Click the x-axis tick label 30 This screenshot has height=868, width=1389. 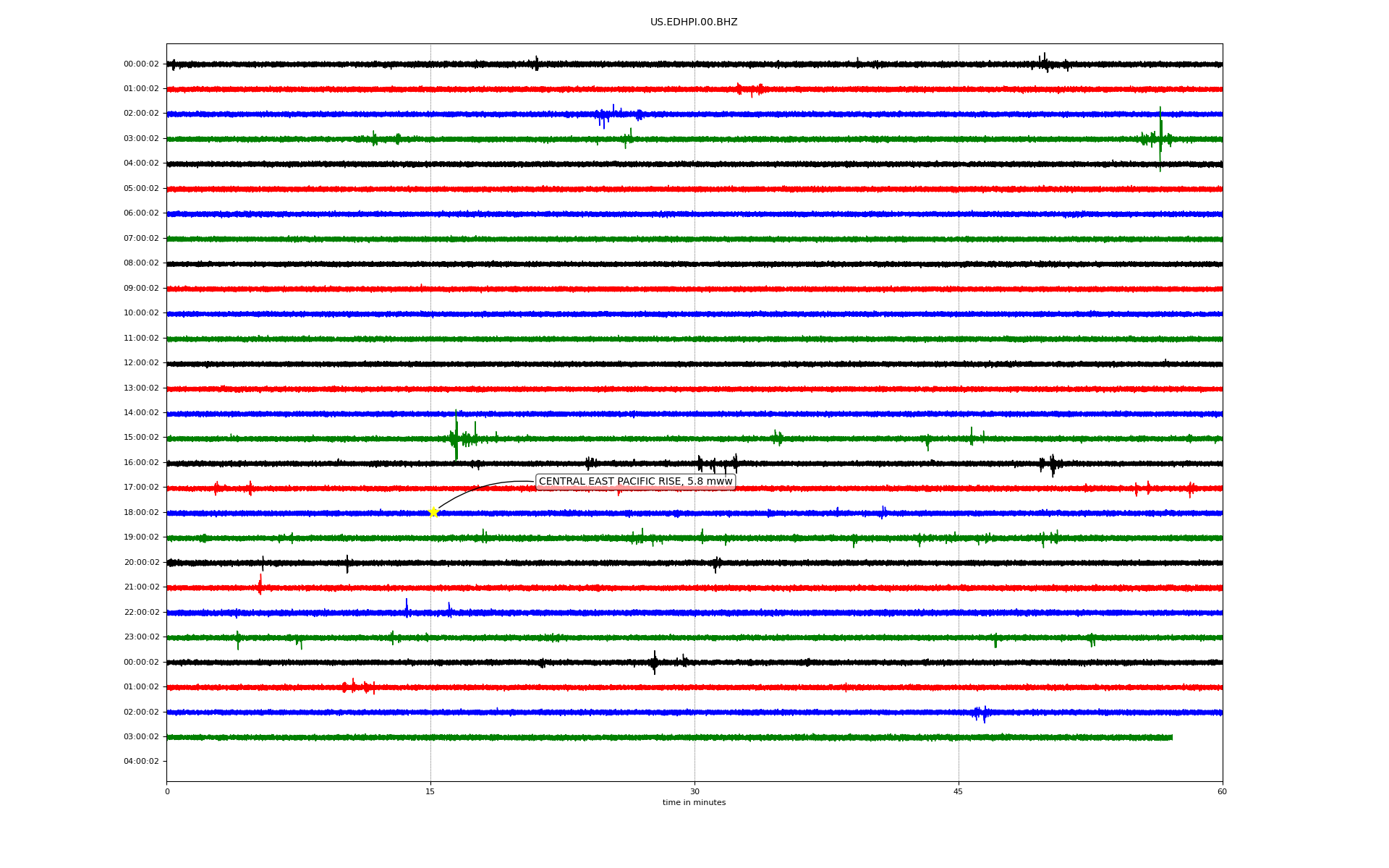click(x=694, y=791)
